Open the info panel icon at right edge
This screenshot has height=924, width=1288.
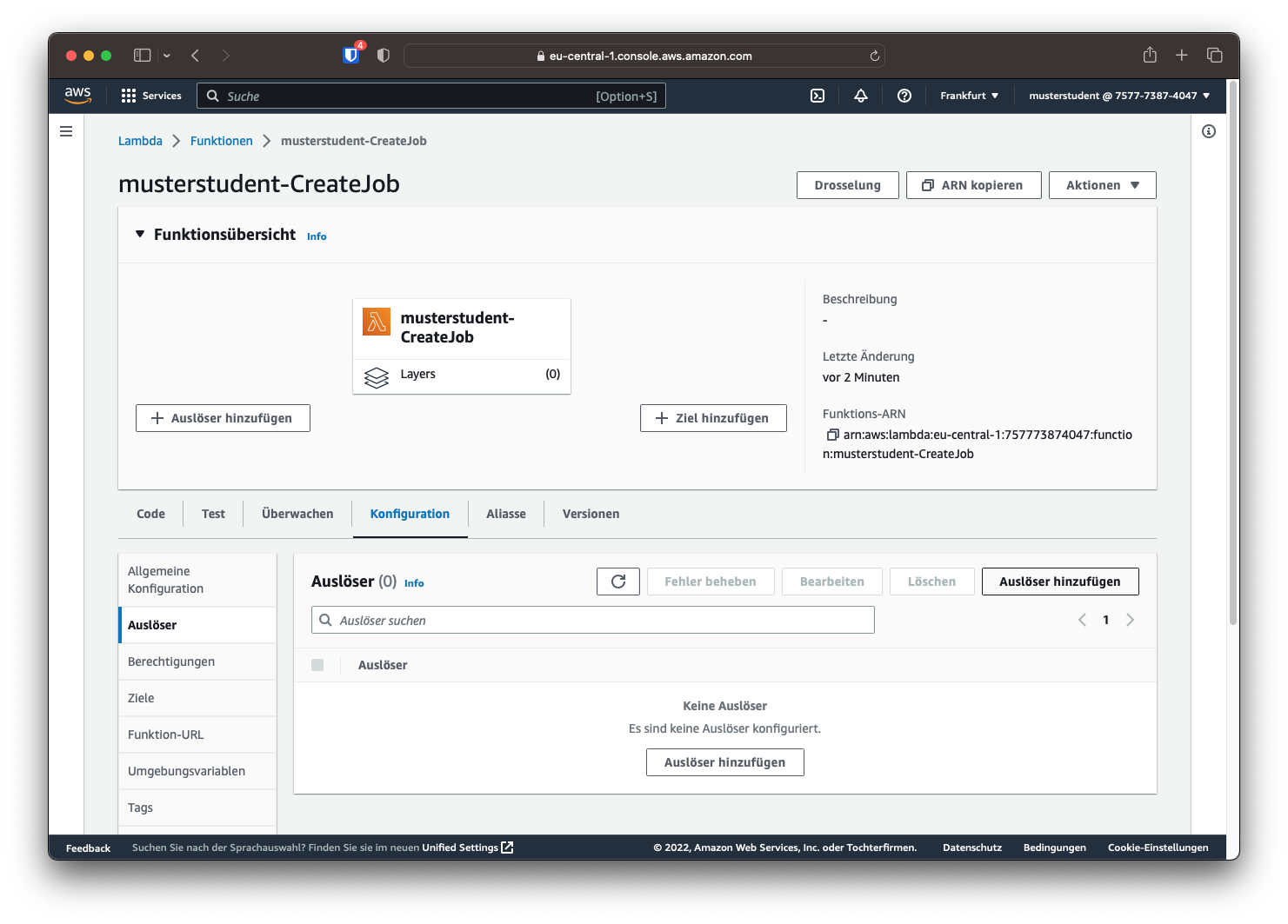[1209, 131]
